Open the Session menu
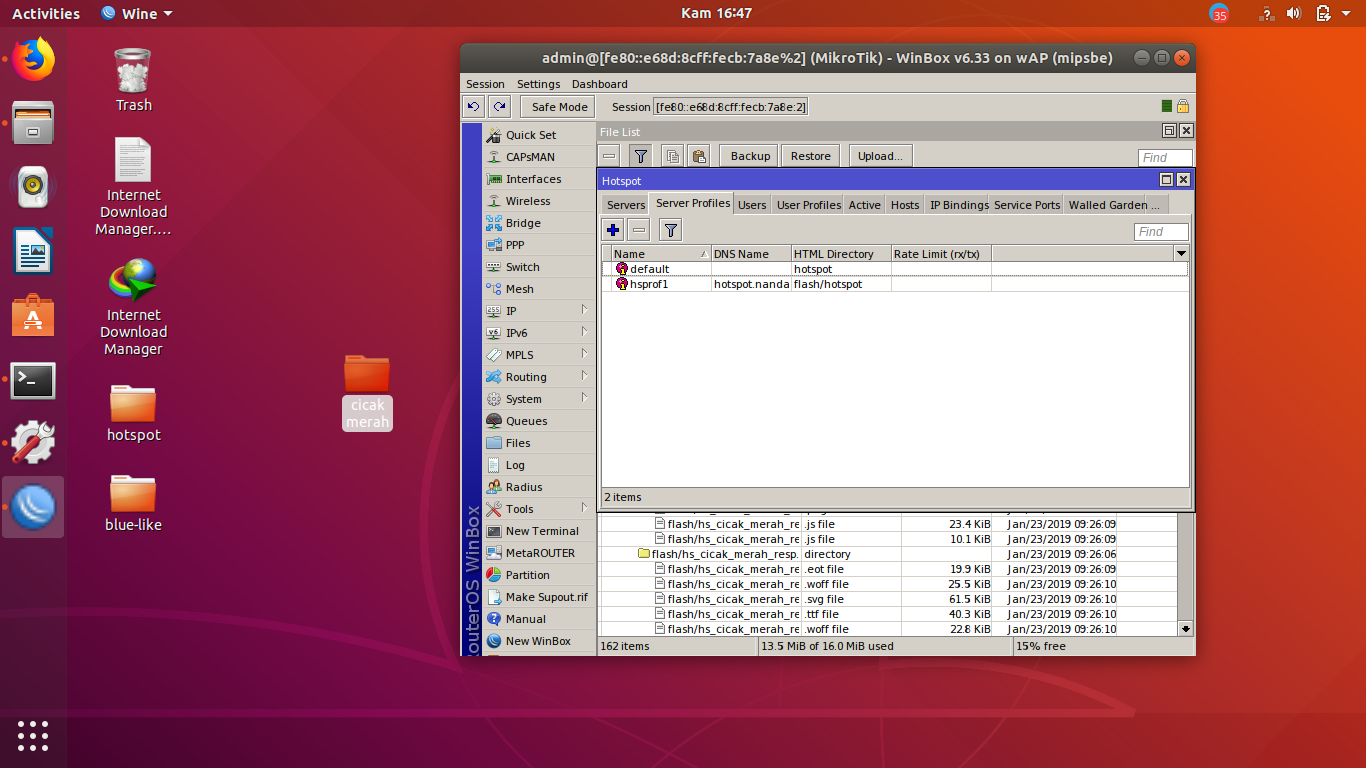Screen dimensions: 1366x768 click(x=485, y=84)
